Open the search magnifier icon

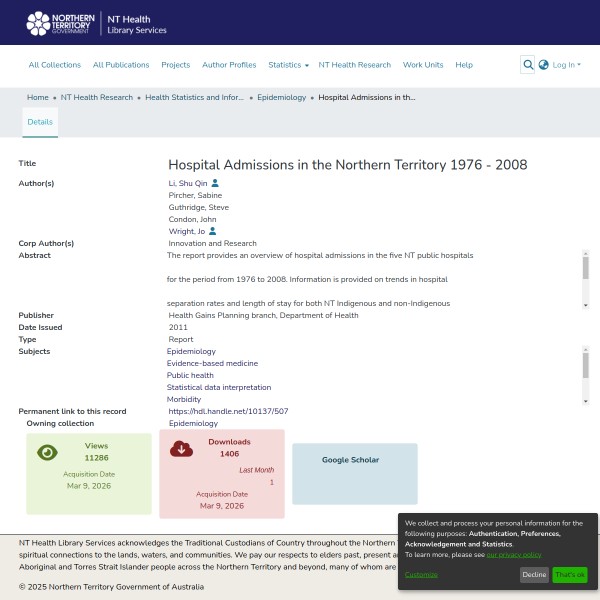click(x=528, y=65)
